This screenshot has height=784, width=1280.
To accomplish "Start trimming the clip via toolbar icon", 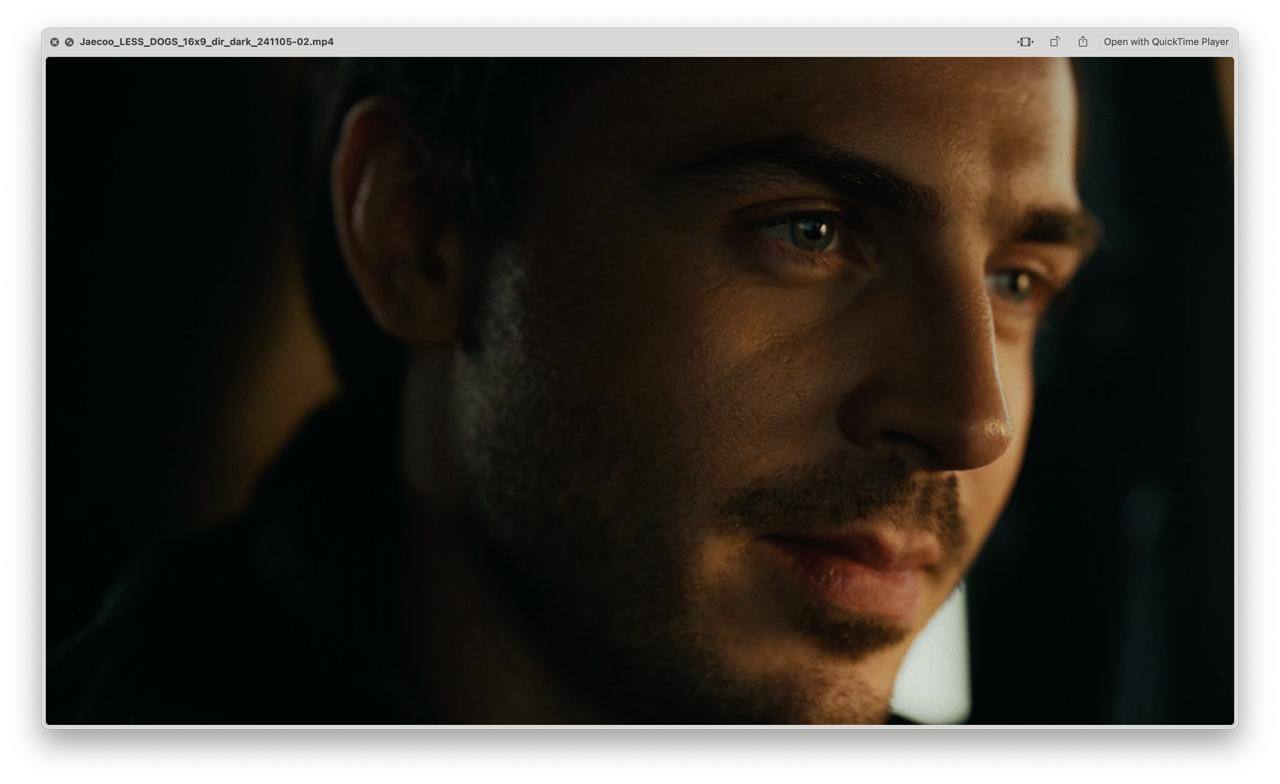I will 1025,42.
